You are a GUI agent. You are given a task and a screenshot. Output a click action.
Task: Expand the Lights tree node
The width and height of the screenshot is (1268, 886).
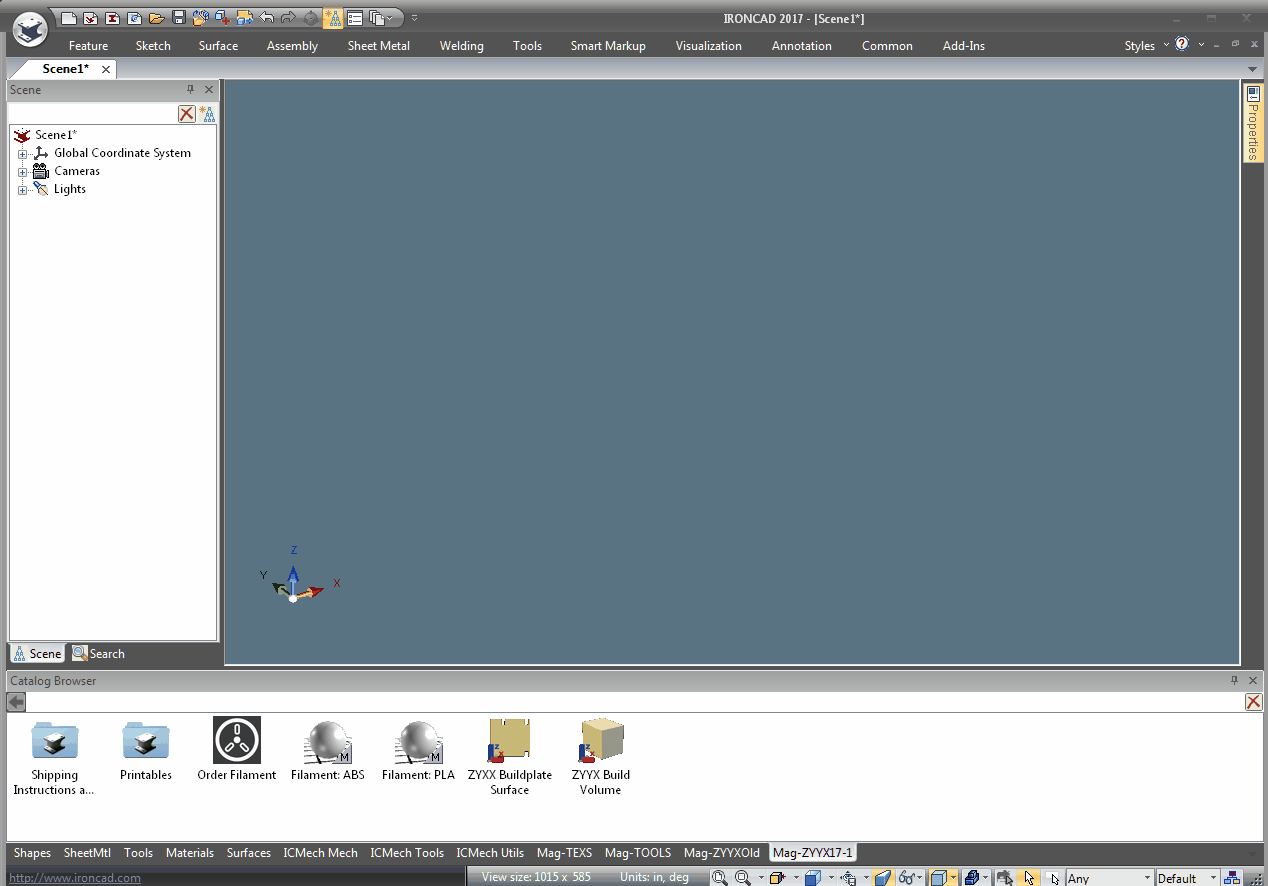point(22,190)
